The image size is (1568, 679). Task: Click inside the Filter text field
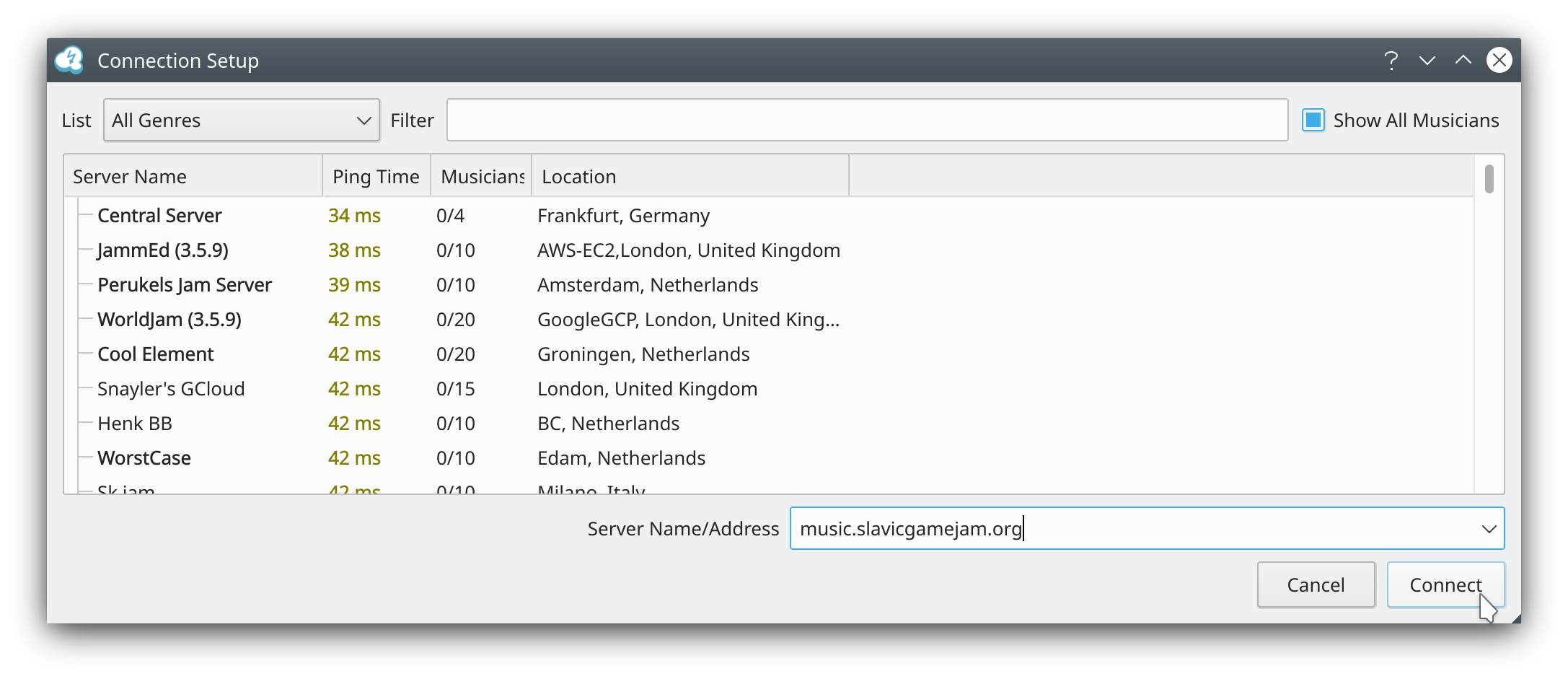tap(867, 121)
